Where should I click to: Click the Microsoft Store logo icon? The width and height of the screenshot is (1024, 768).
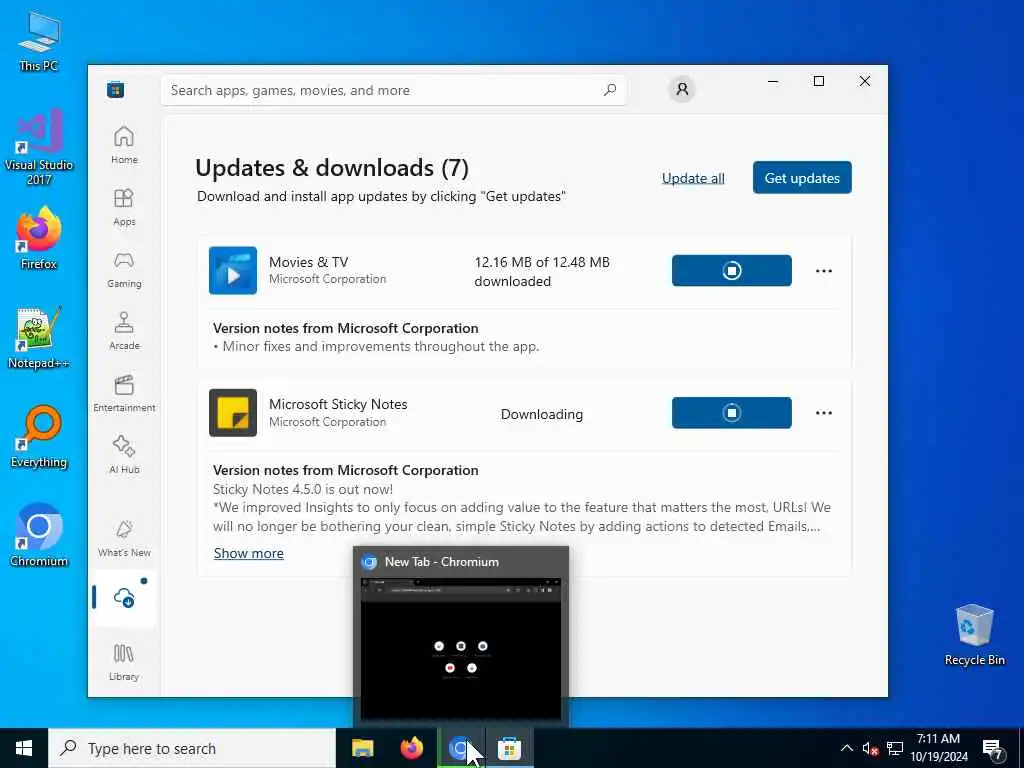116,89
